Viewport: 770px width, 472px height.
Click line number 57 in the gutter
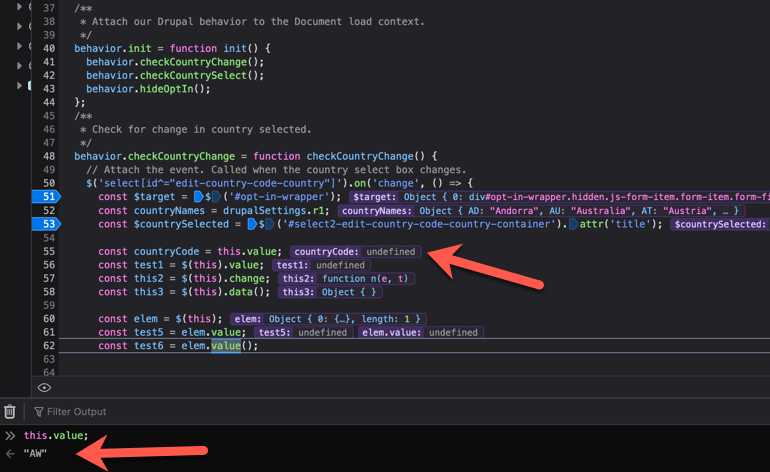coord(49,278)
